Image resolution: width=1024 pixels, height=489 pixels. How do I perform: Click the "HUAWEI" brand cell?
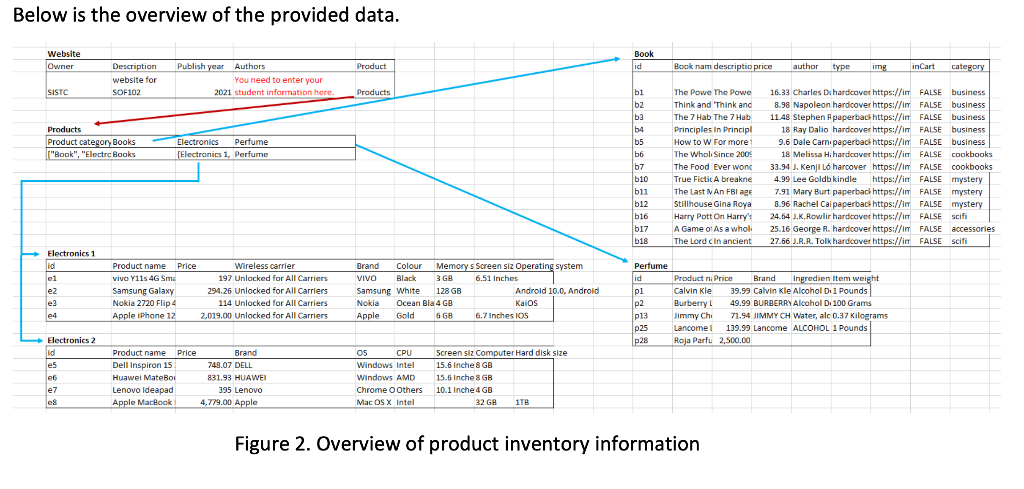click(249, 377)
